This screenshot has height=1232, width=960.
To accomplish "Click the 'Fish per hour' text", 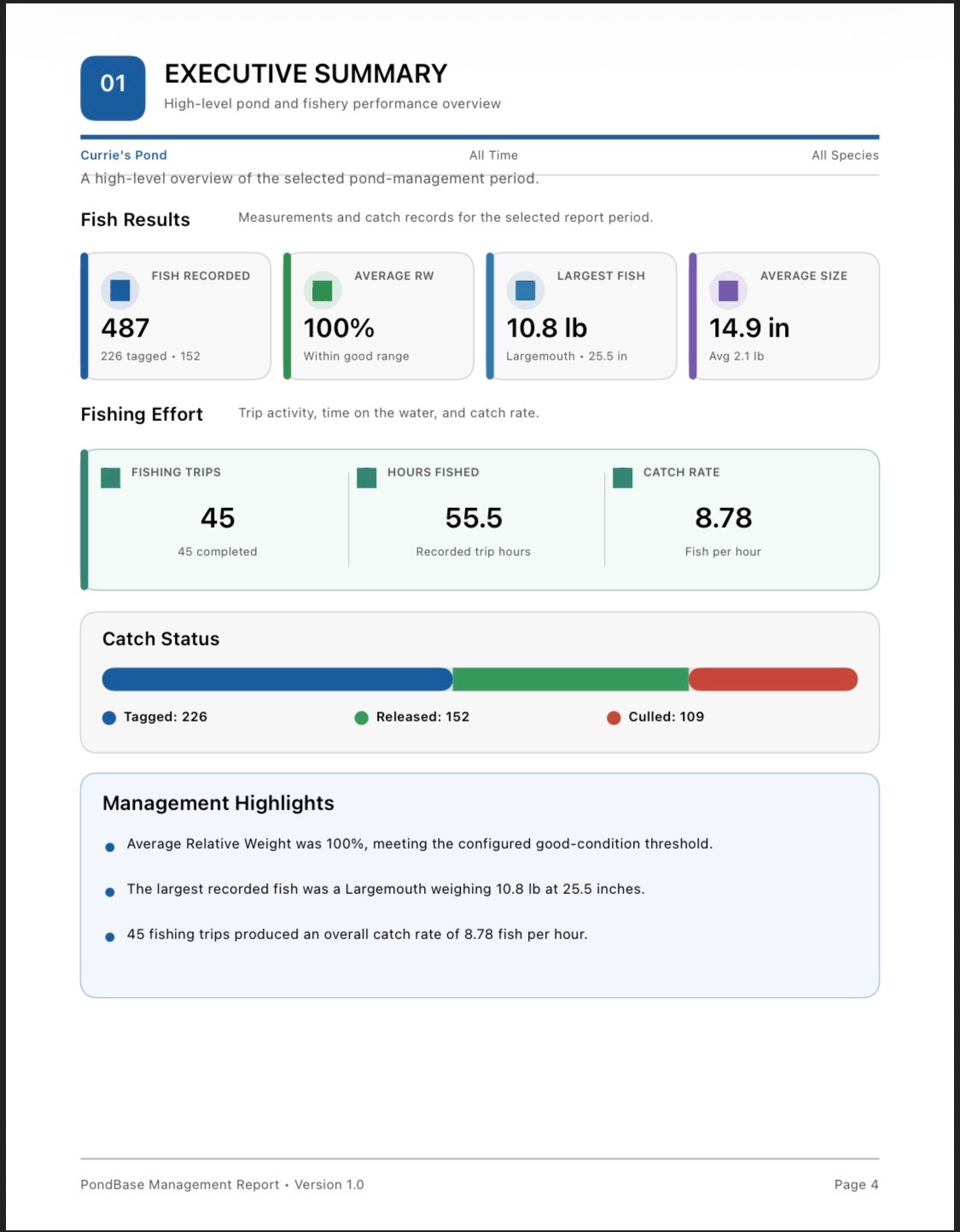I will pos(723,552).
